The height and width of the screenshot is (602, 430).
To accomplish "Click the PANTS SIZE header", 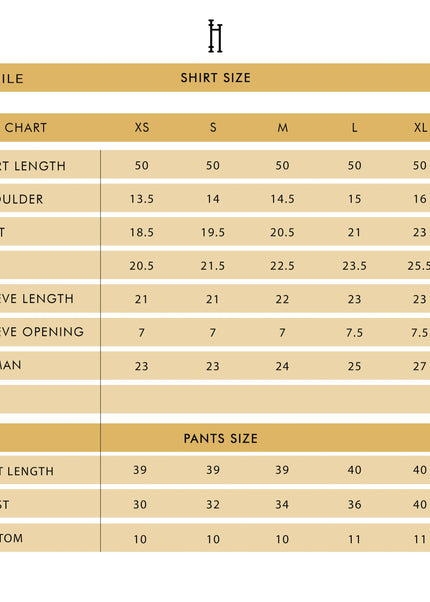I will (x=220, y=438).
